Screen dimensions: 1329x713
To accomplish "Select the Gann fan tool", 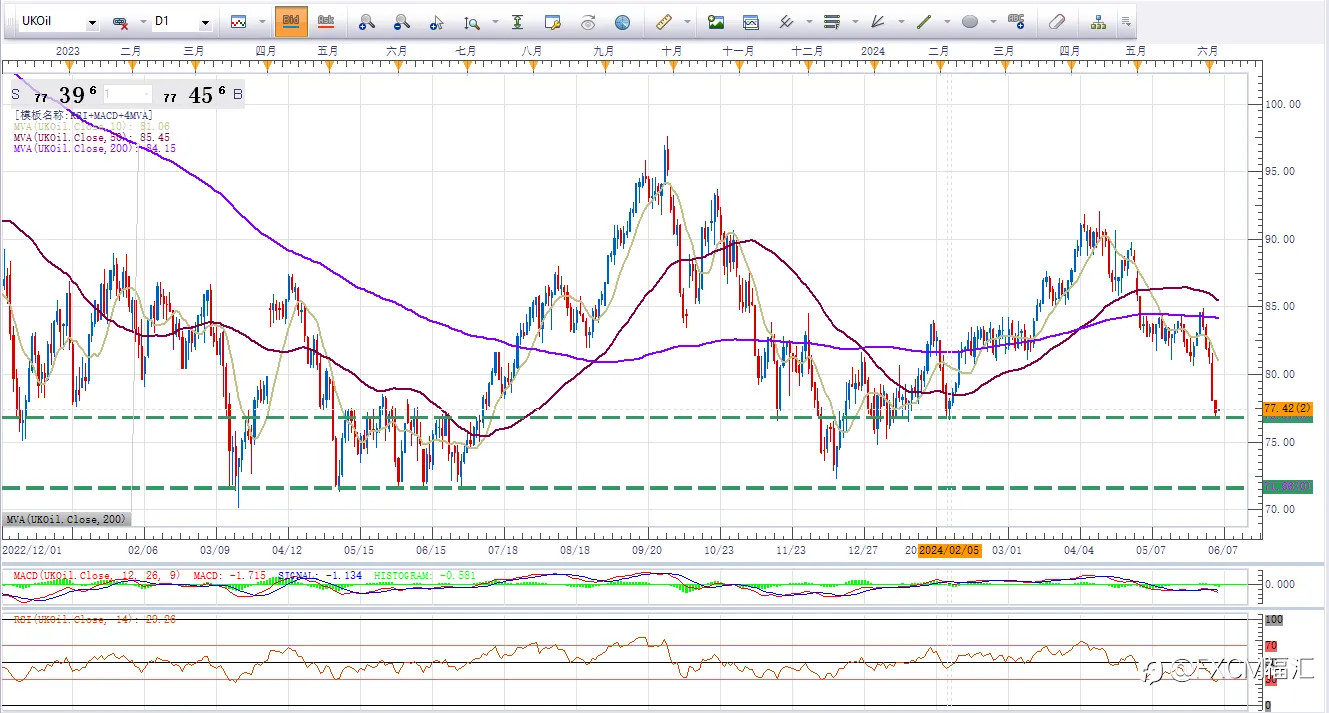I will tap(878, 21).
